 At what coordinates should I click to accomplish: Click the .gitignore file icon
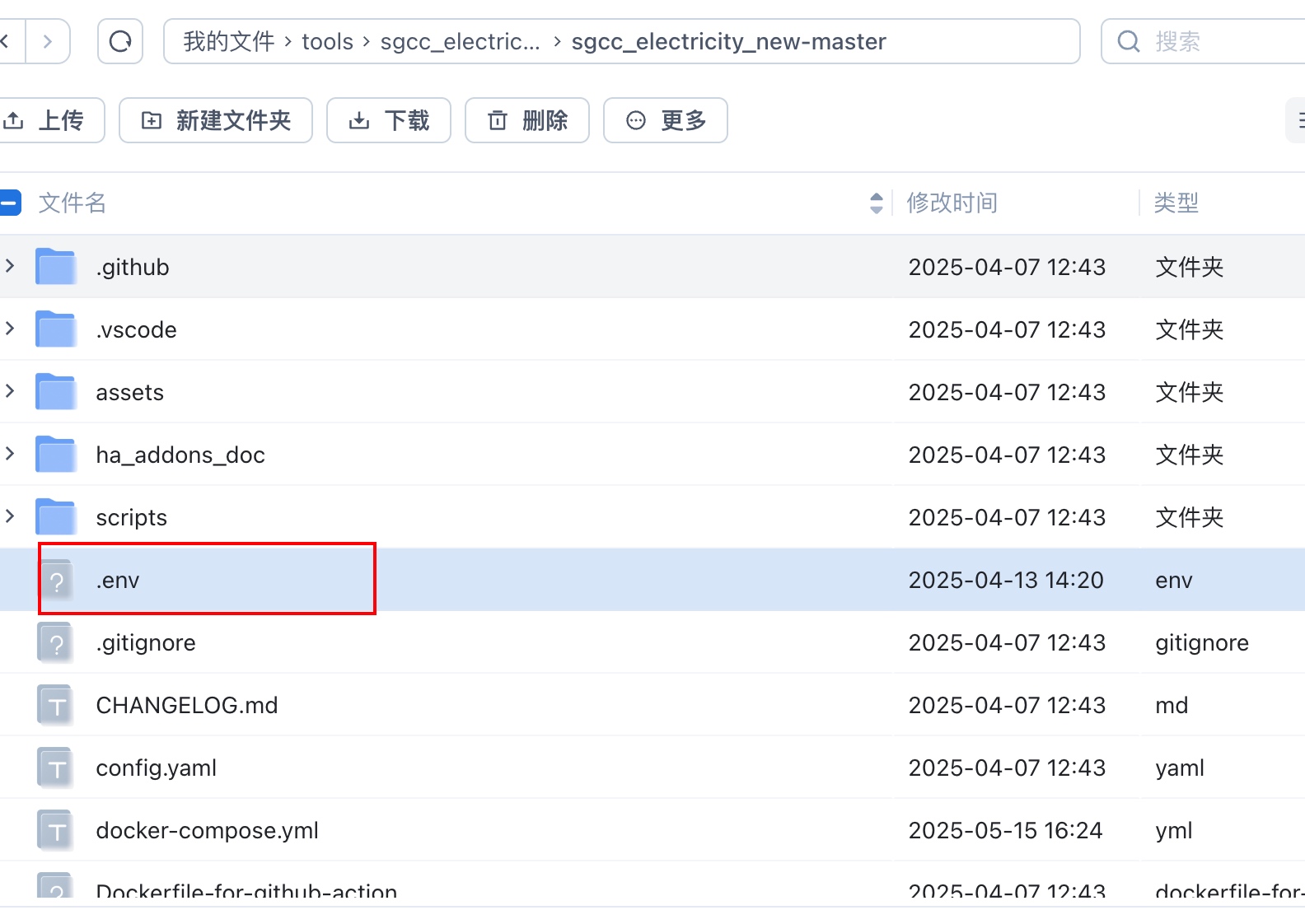click(x=56, y=643)
